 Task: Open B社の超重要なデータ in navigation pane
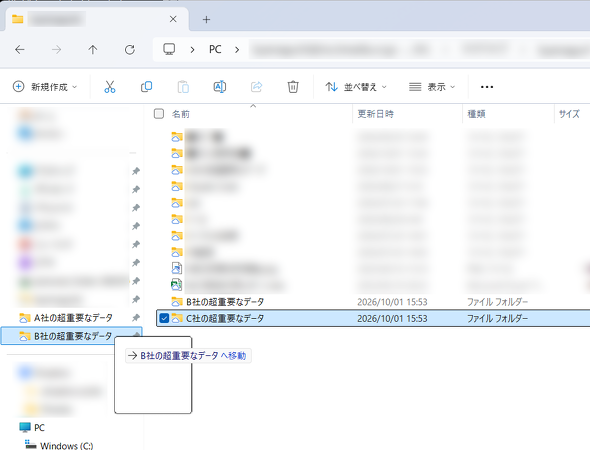click(x=73, y=336)
